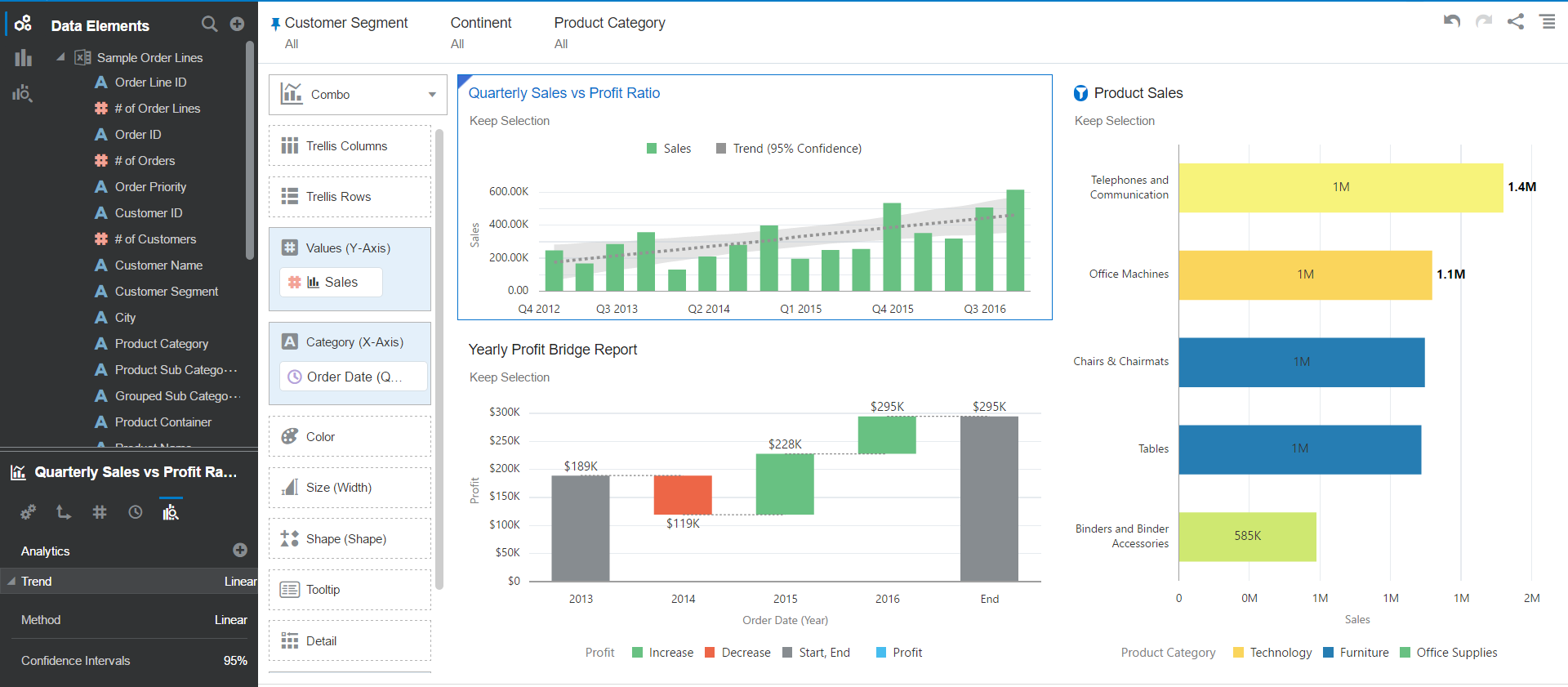Image resolution: width=1568 pixels, height=687 pixels.
Task: Click the Yearly Profit Bridge Report title
Action: point(553,350)
